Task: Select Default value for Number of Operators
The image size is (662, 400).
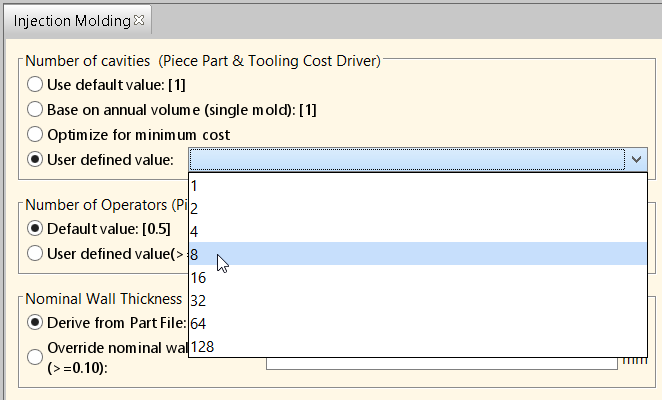Action: point(35,229)
